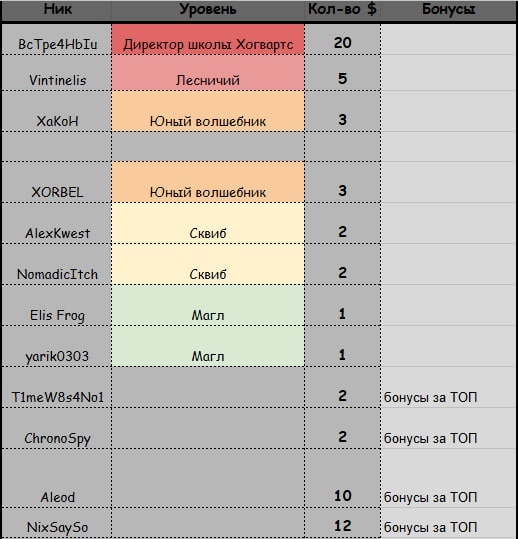Select the Кол-во $ column header
518x539 pixels.
point(342,11)
